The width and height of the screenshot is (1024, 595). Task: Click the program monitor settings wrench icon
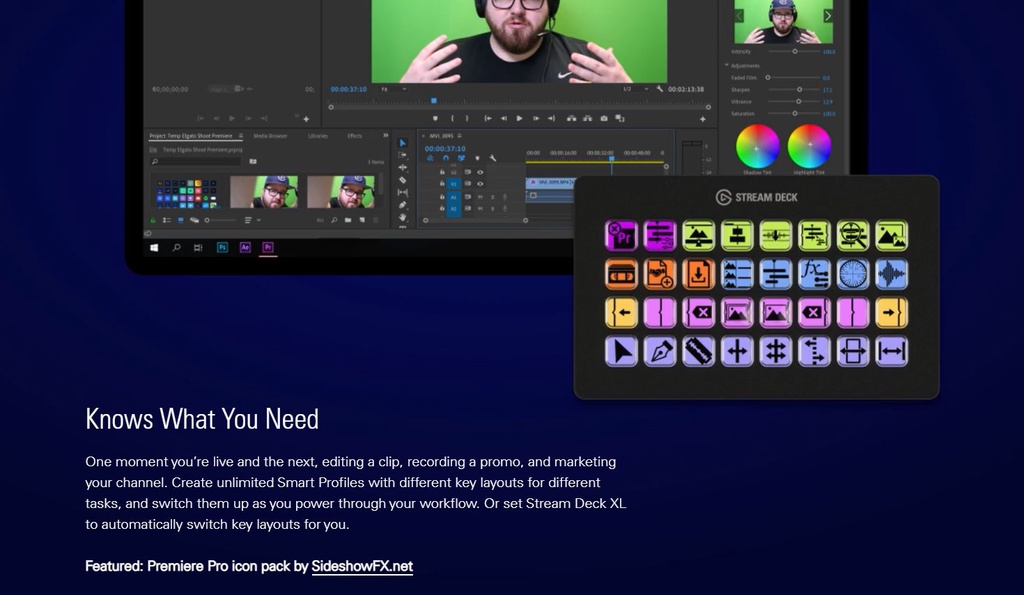click(660, 89)
